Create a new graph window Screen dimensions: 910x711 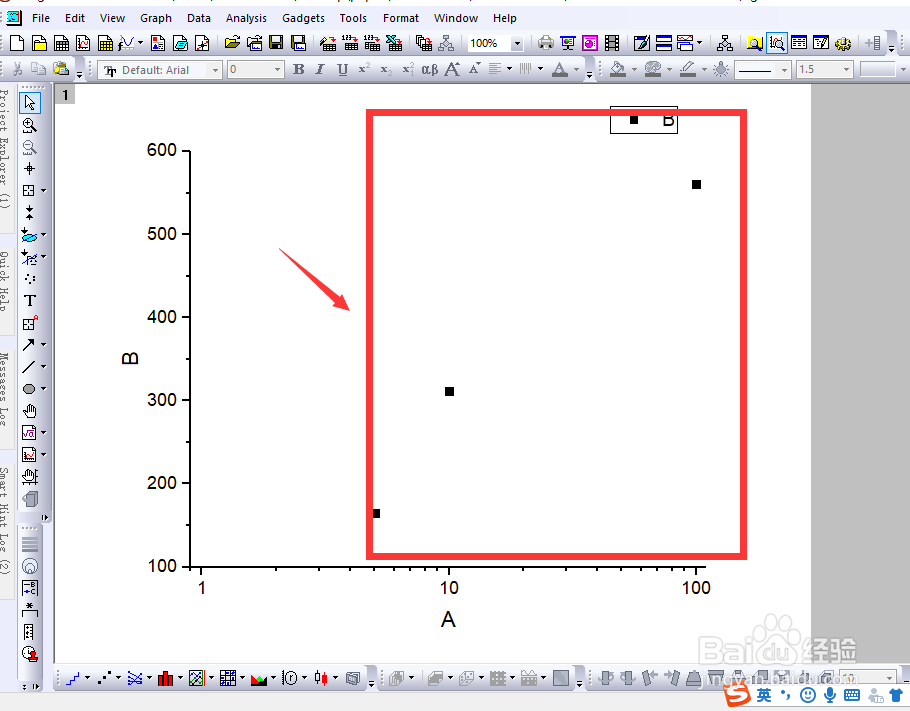(84, 44)
